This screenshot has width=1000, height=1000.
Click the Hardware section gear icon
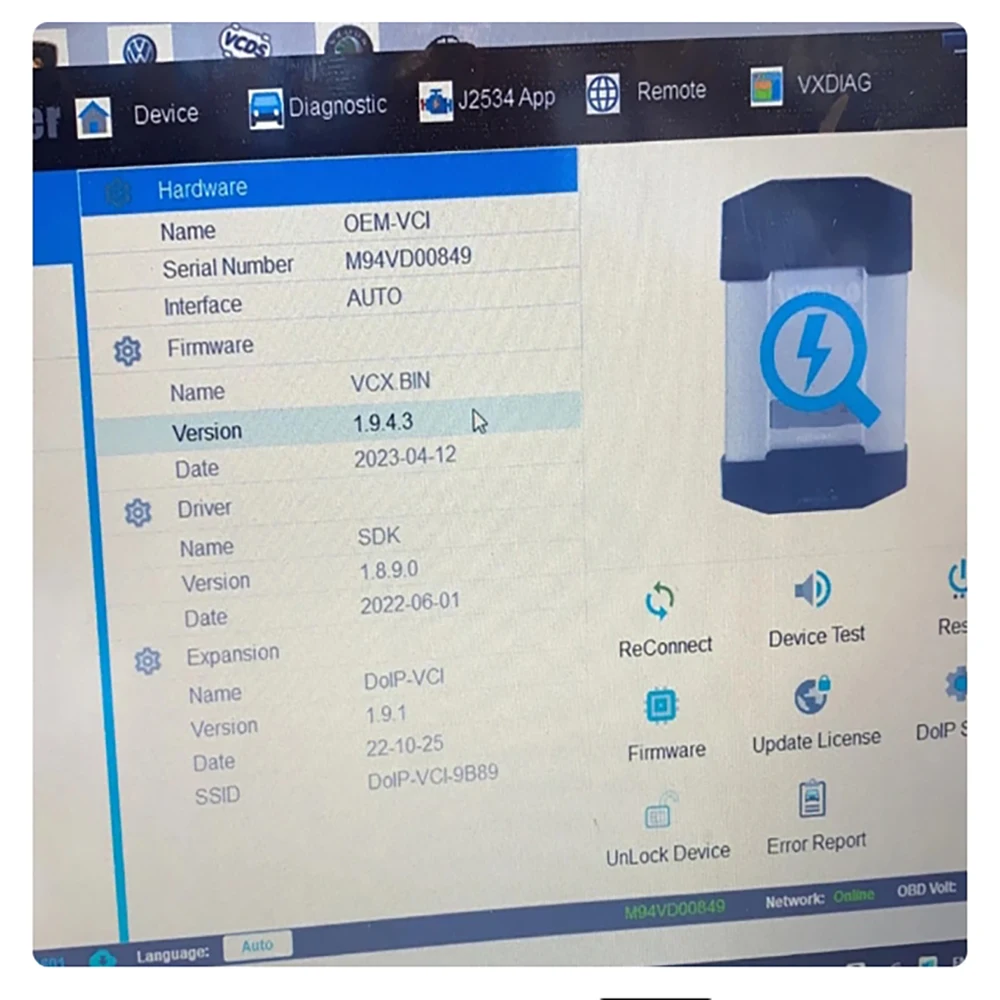pyautogui.click(x=117, y=193)
